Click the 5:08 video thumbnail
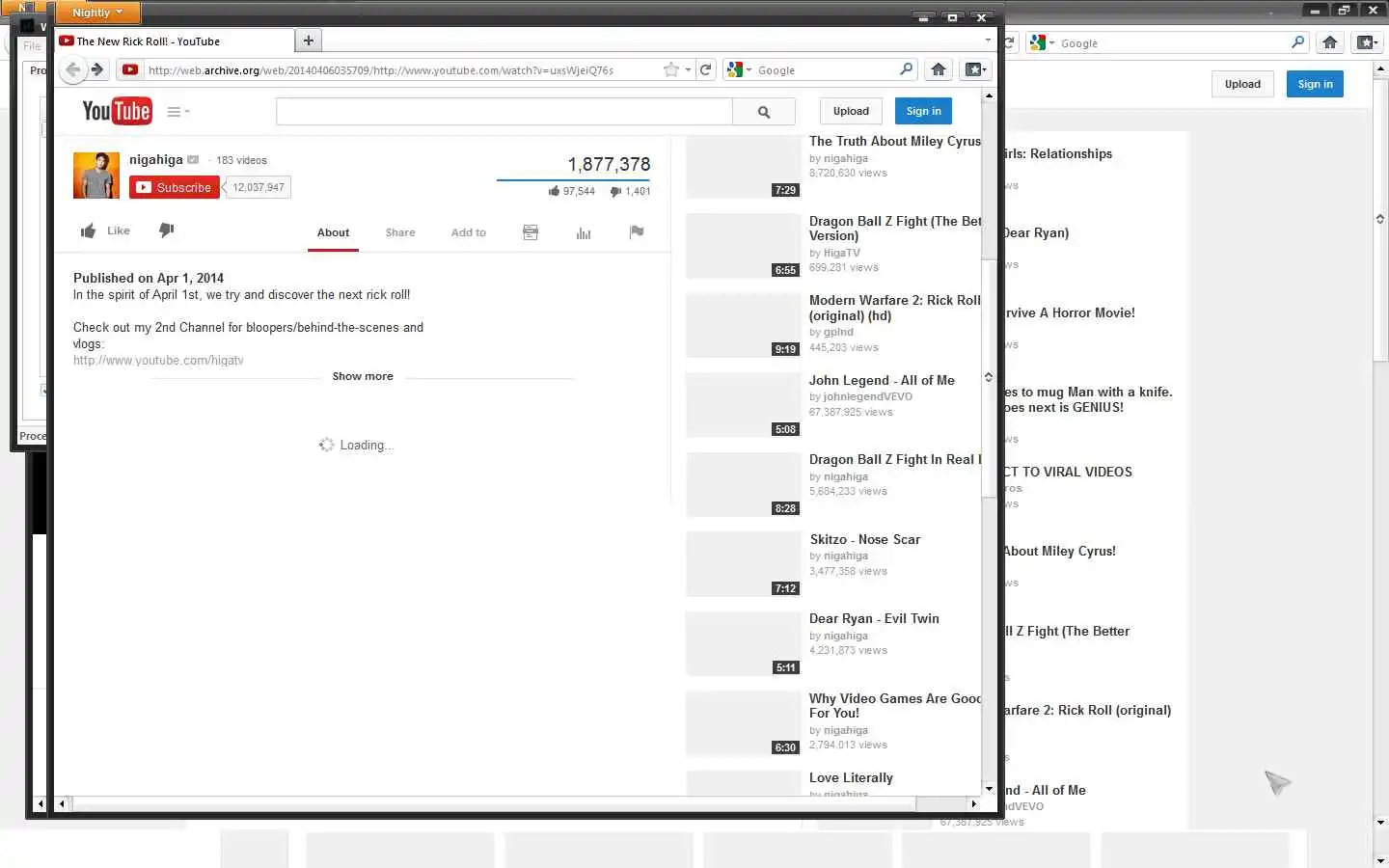 [x=743, y=405]
